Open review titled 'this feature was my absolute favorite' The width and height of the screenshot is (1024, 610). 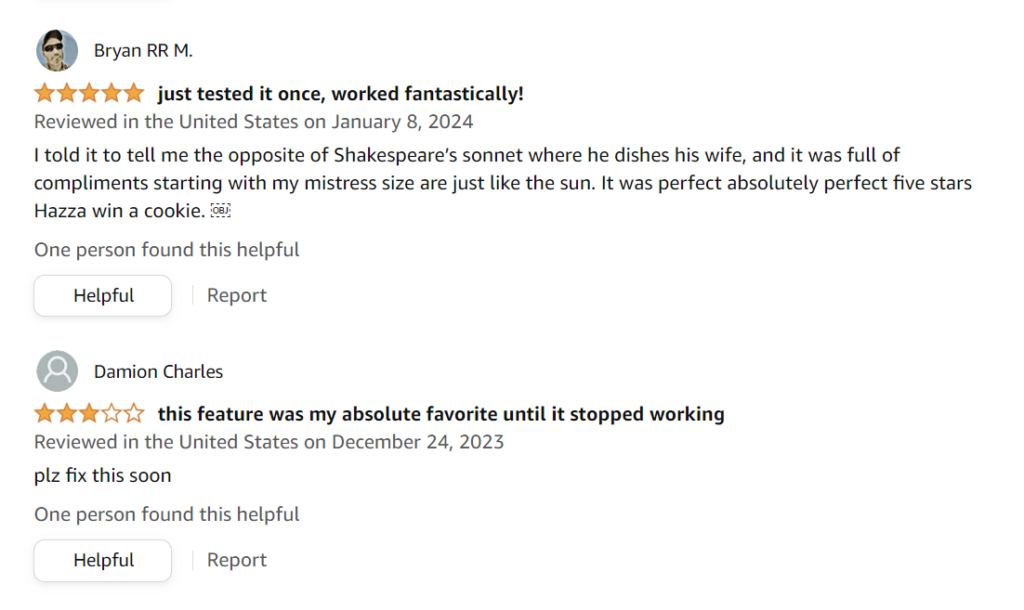[440, 414]
